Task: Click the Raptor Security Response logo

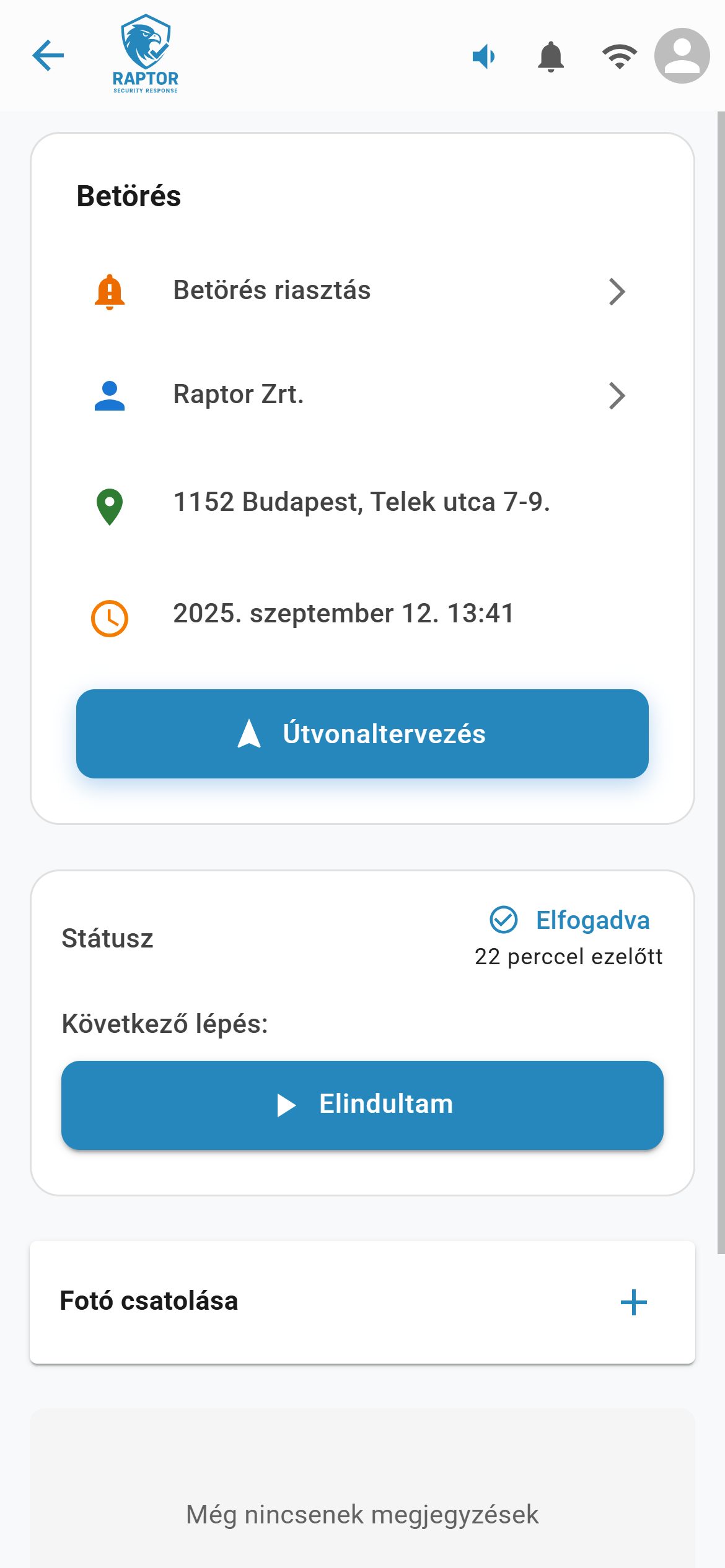Action: (146, 54)
